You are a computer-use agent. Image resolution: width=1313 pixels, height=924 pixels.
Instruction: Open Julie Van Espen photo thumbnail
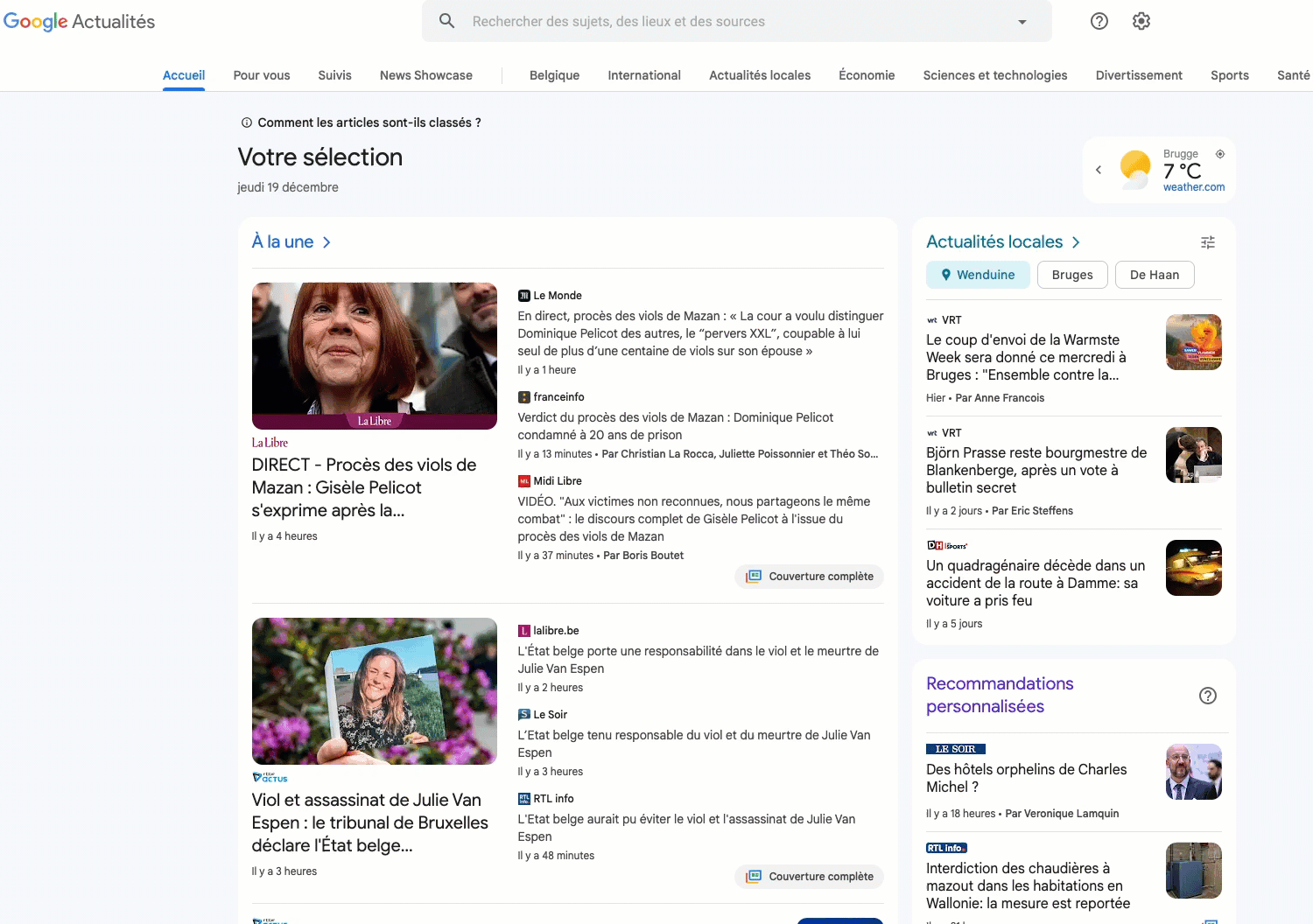(x=375, y=691)
